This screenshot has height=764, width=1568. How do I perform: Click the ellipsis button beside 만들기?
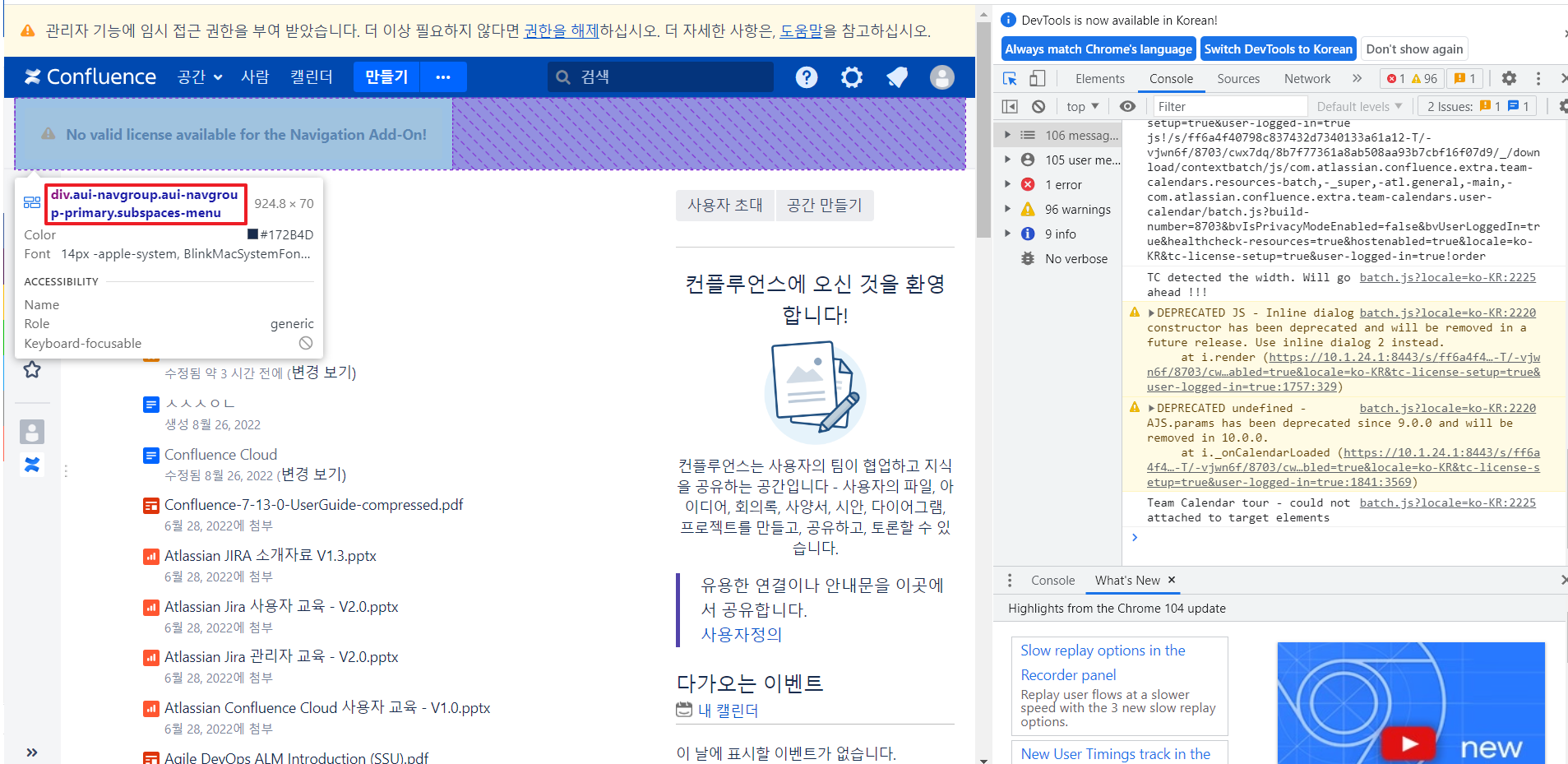tap(443, 76)
